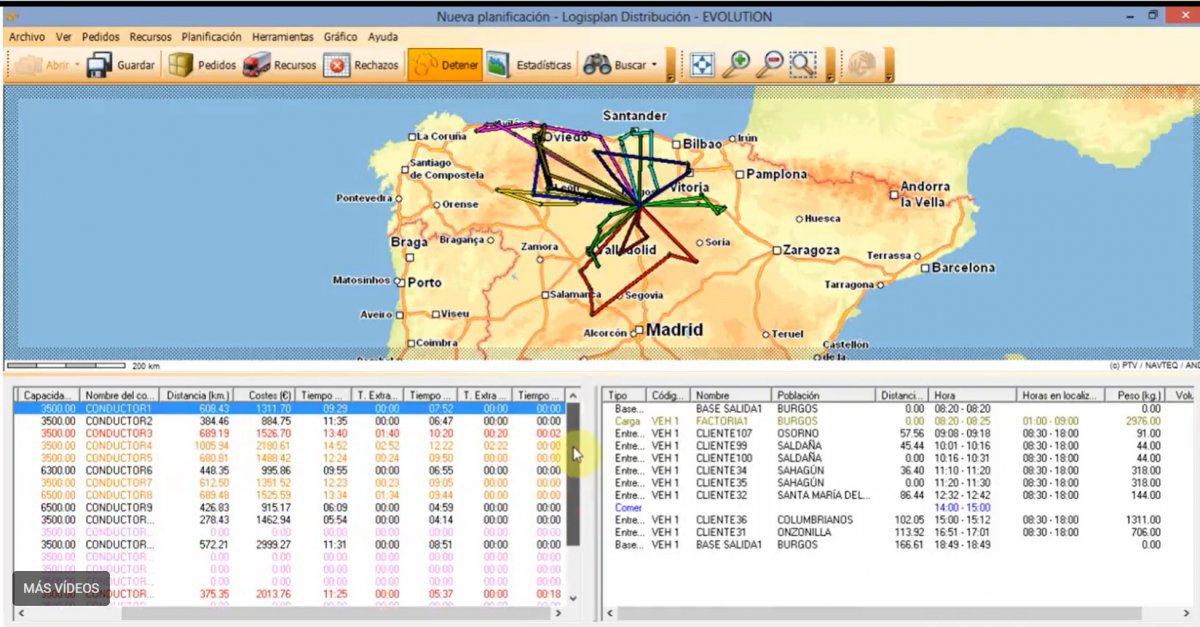Select the CONDUCTOR6 row in the driver list

coord(119,471)
